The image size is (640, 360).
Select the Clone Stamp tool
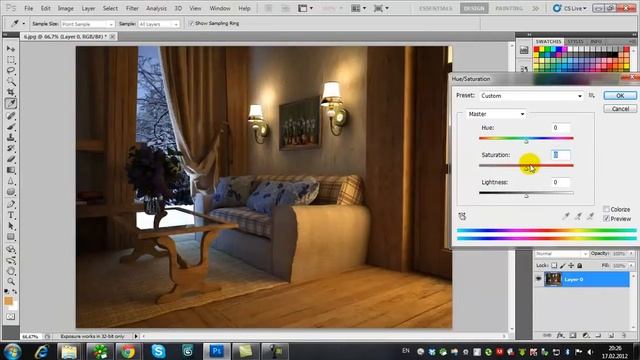11,138
